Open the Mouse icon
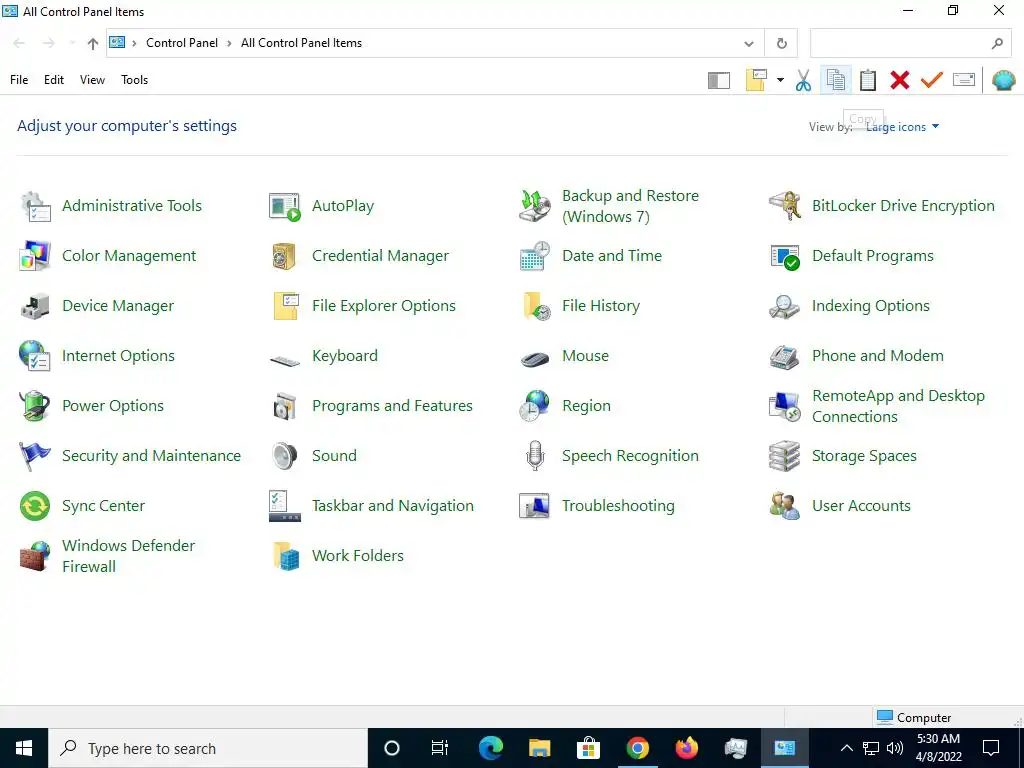 [x=535, y=359]
